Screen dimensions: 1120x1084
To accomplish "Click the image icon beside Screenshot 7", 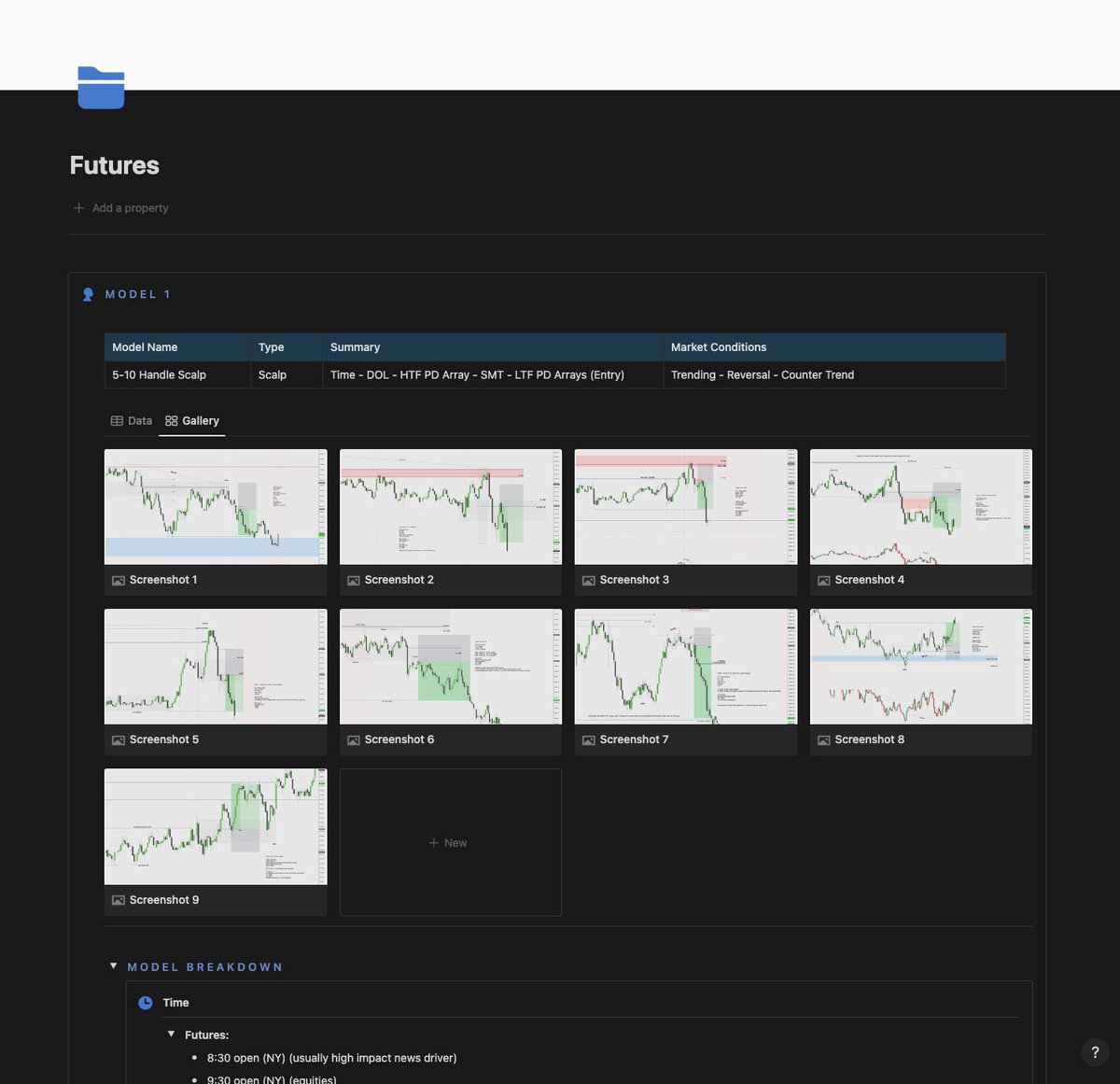I will (x=589, y=739).
